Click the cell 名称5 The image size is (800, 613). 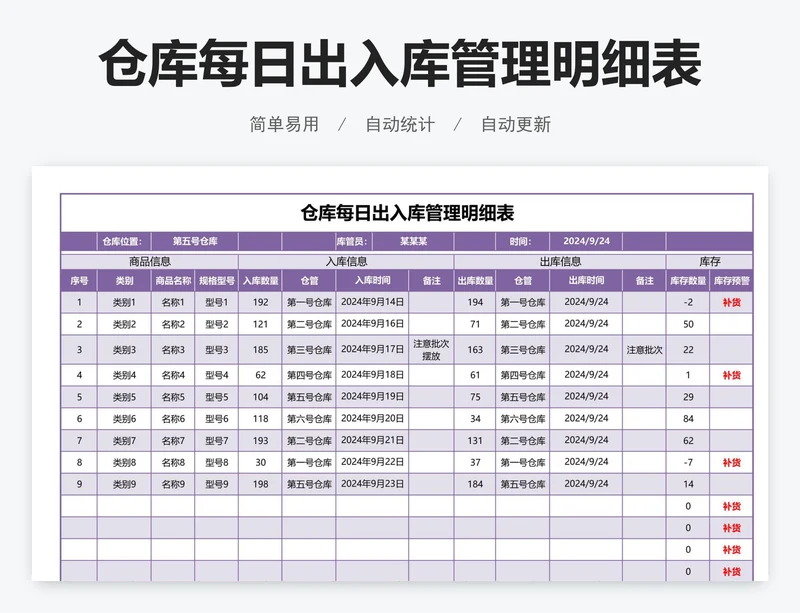click(173, 397)
